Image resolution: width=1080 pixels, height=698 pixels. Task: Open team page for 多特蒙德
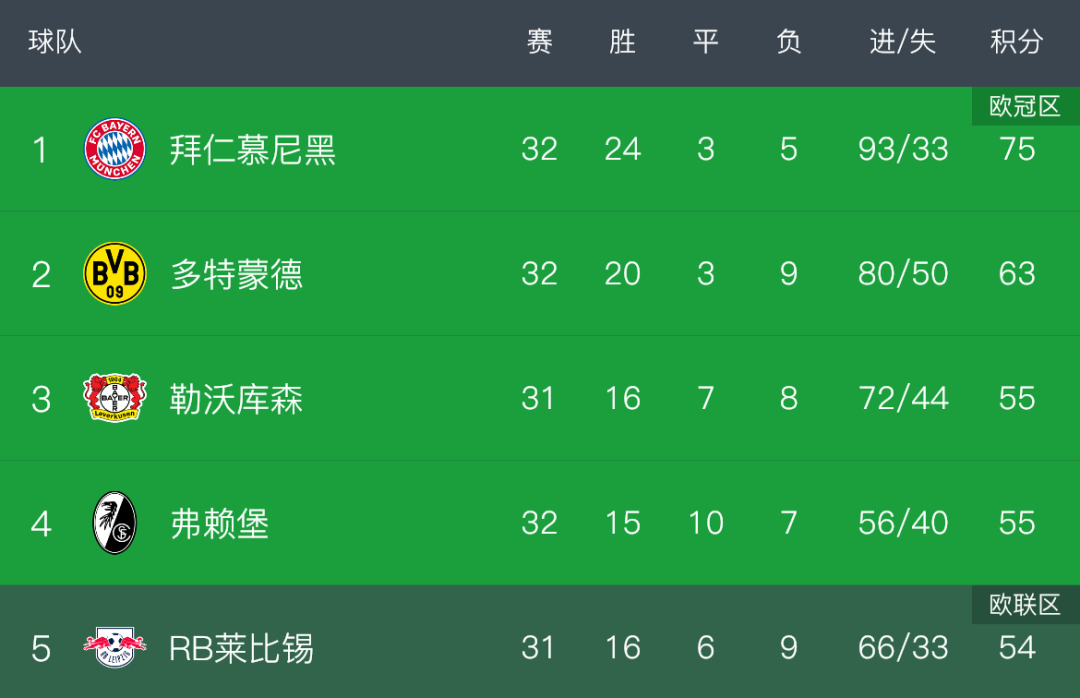click(x=236, y=274)
